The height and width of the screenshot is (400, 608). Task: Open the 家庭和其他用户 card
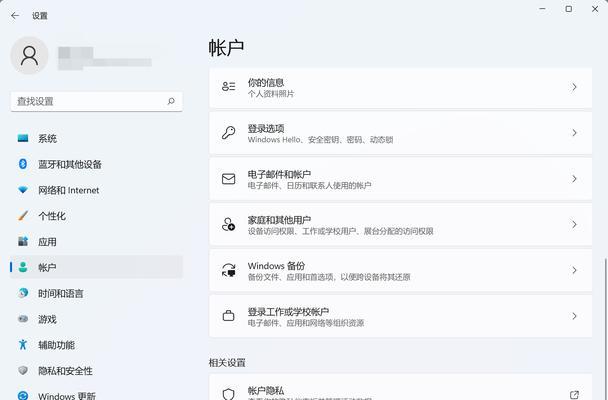[401, 224]
